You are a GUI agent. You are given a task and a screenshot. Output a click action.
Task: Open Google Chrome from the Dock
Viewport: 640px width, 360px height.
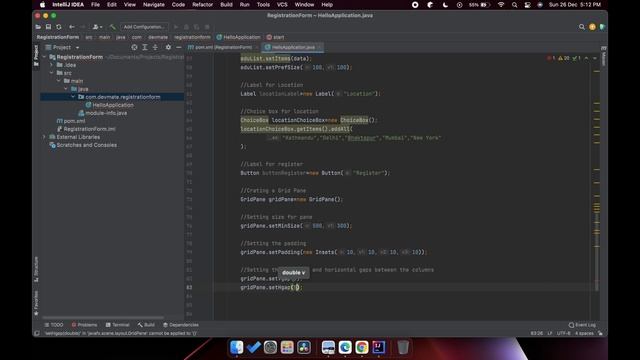tap(362, 347)
